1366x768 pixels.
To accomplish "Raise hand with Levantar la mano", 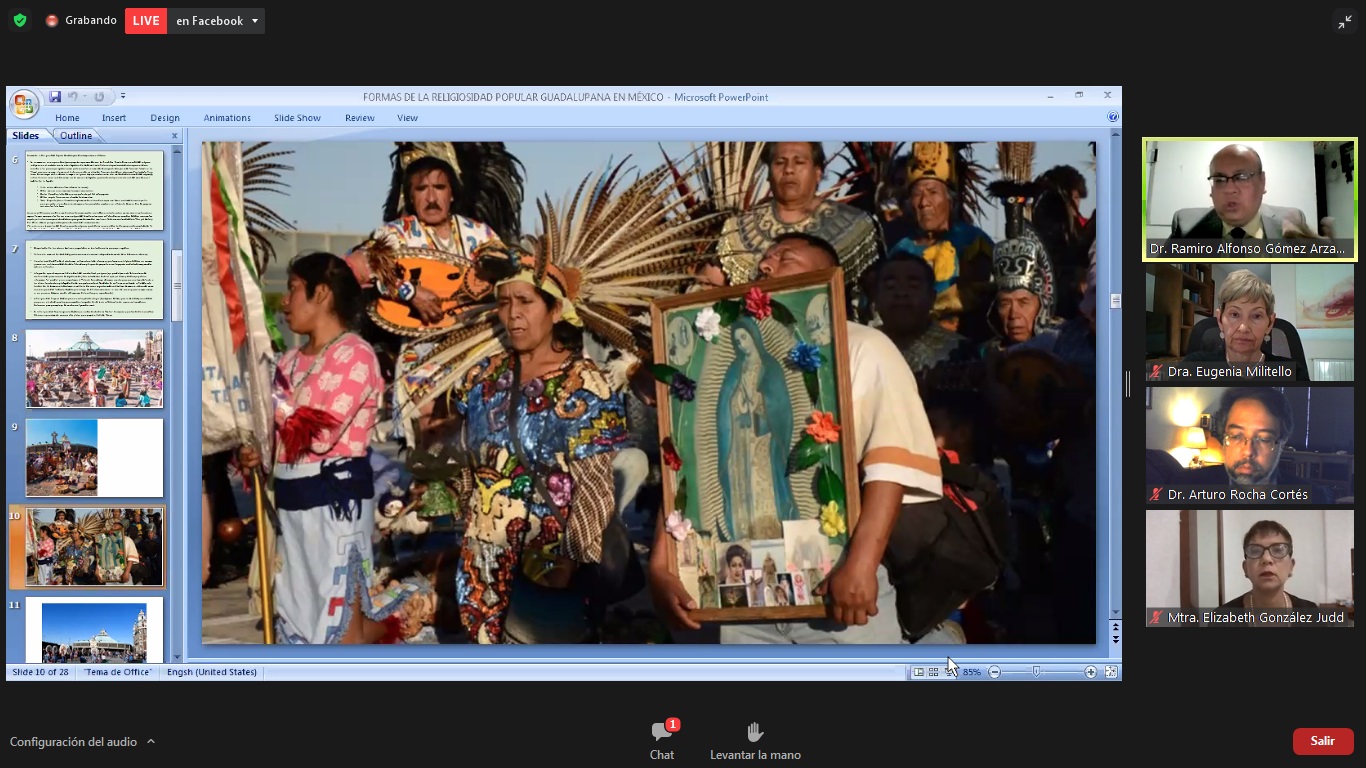I will [755, 740].
